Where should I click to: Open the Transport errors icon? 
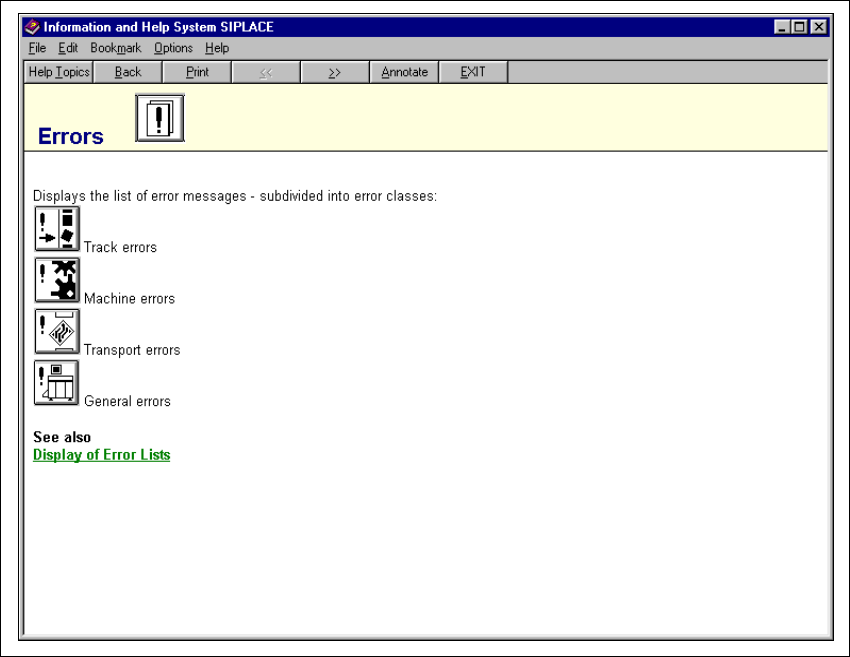[57, 331]
